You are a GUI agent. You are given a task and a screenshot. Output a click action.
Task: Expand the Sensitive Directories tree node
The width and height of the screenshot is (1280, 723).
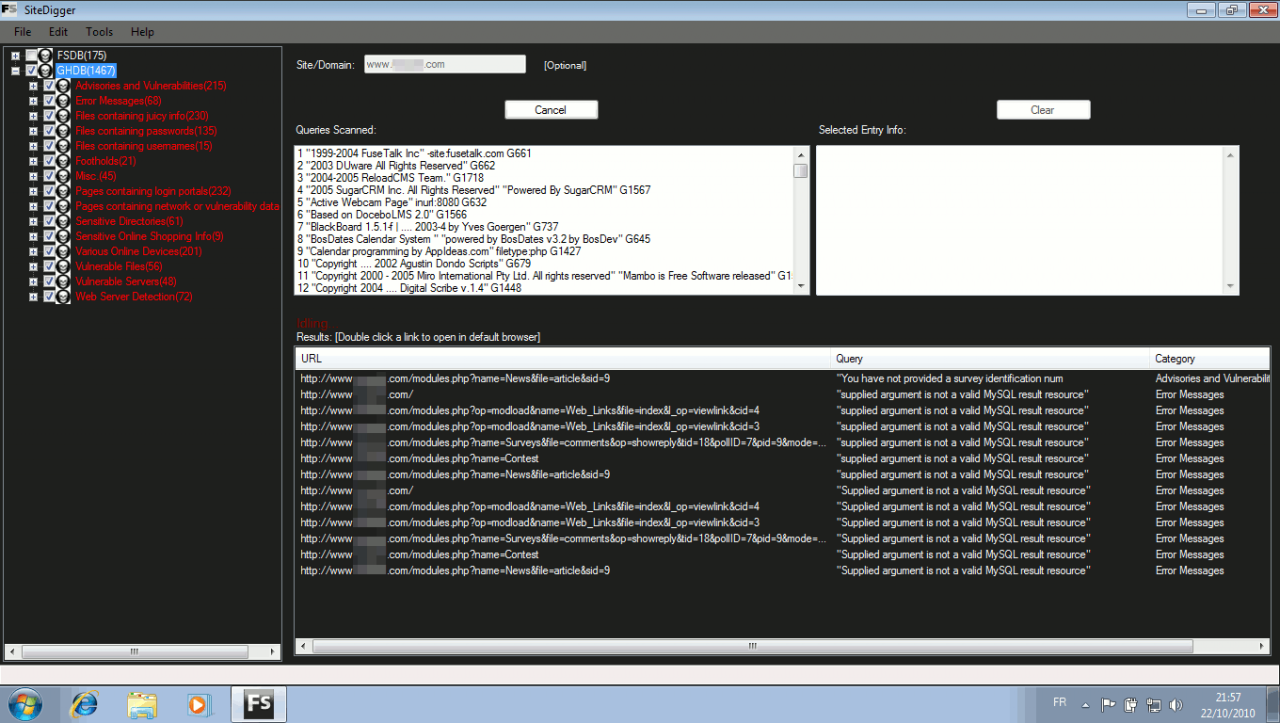tap(33, 221)
